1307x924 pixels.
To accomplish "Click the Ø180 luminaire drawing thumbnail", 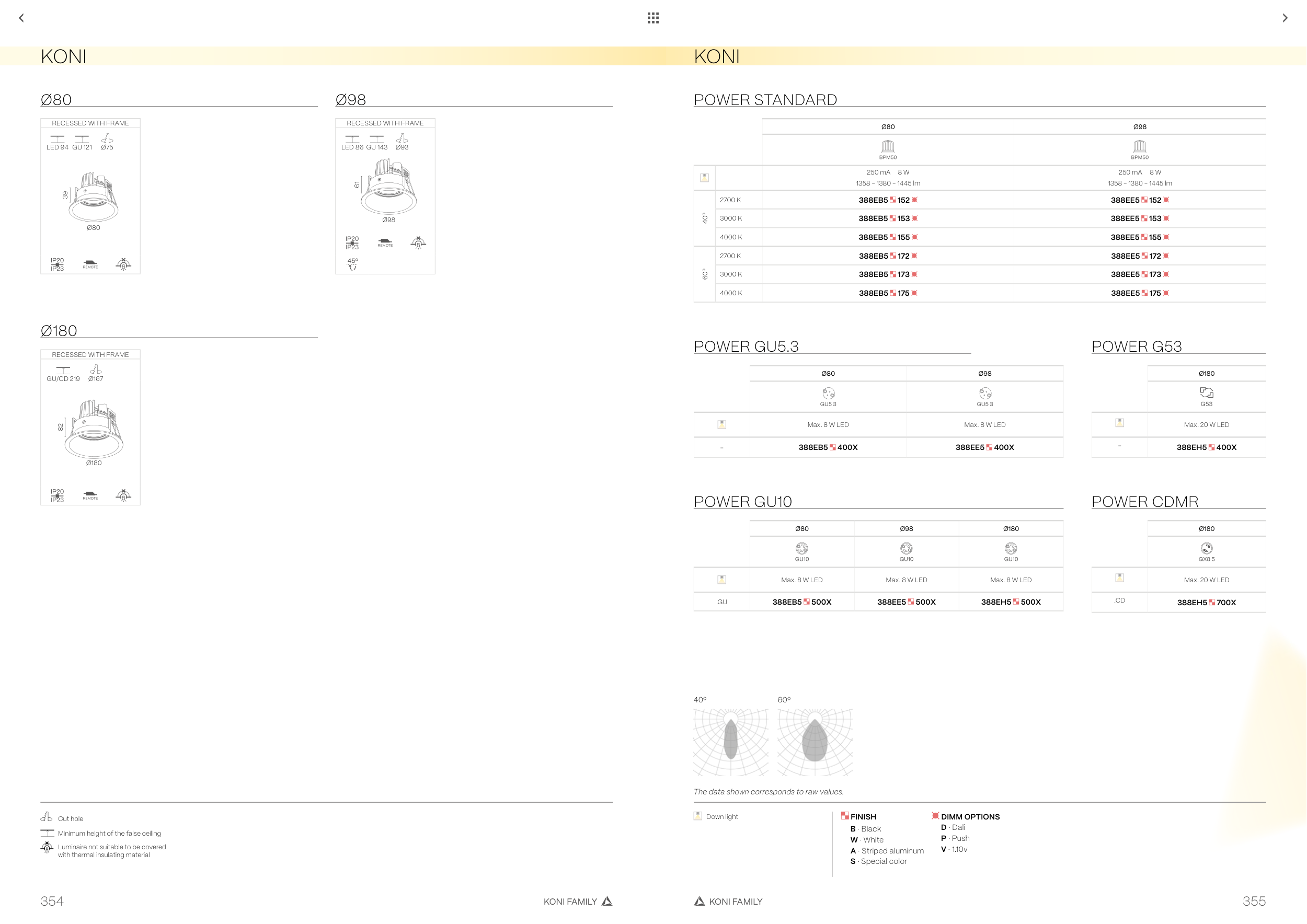I will (94, 429).
